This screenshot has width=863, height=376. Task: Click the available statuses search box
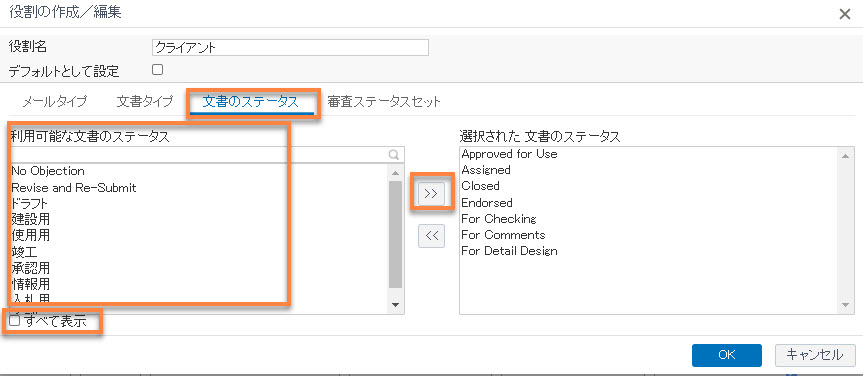[207, 155]
